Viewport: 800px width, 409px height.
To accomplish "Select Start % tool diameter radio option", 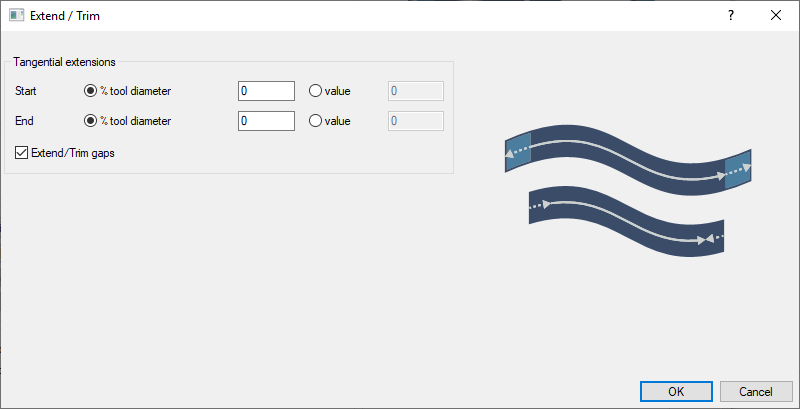I will click(91, 91).
